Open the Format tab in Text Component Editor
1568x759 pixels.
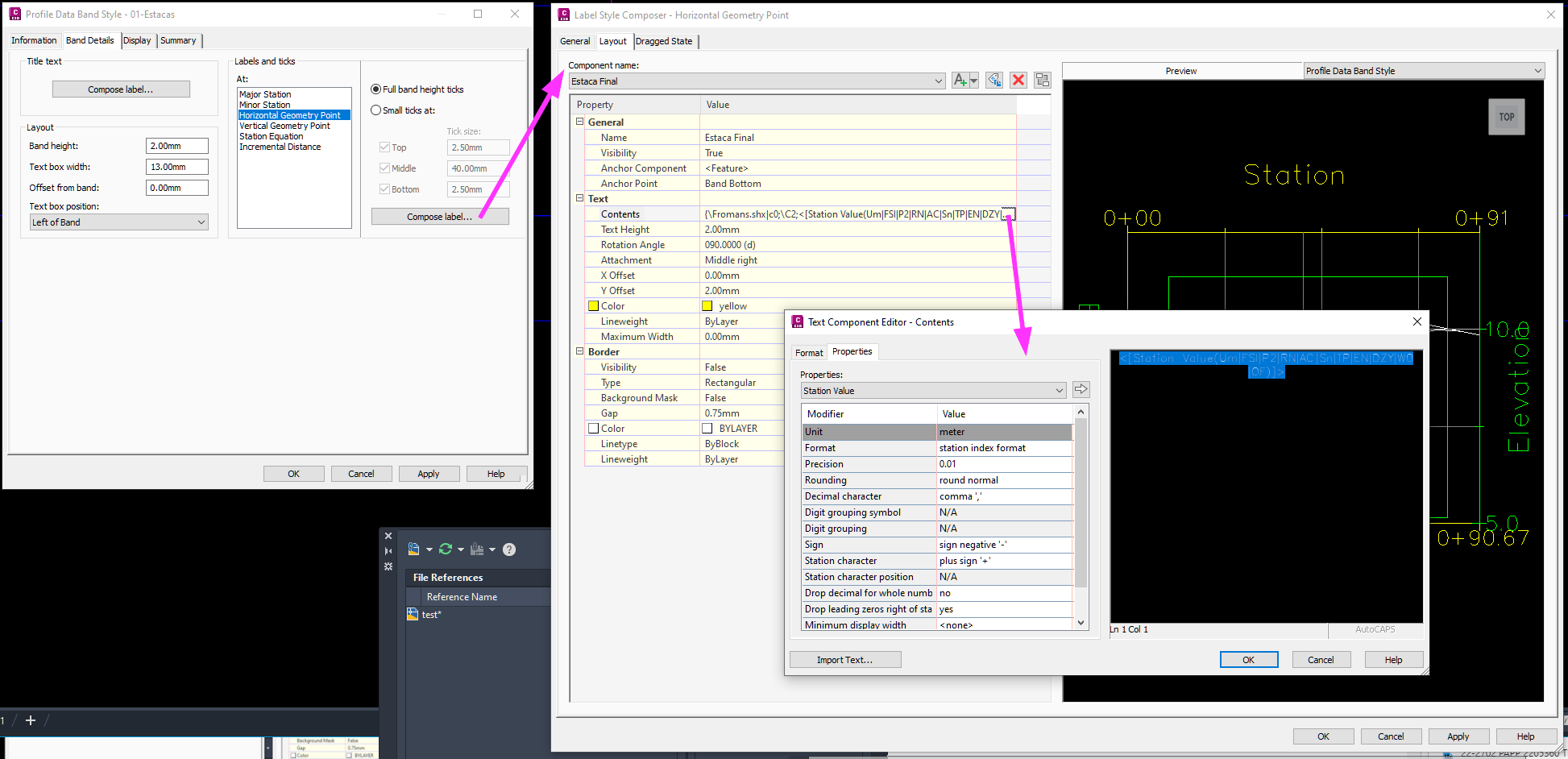[x=808, y=351]
